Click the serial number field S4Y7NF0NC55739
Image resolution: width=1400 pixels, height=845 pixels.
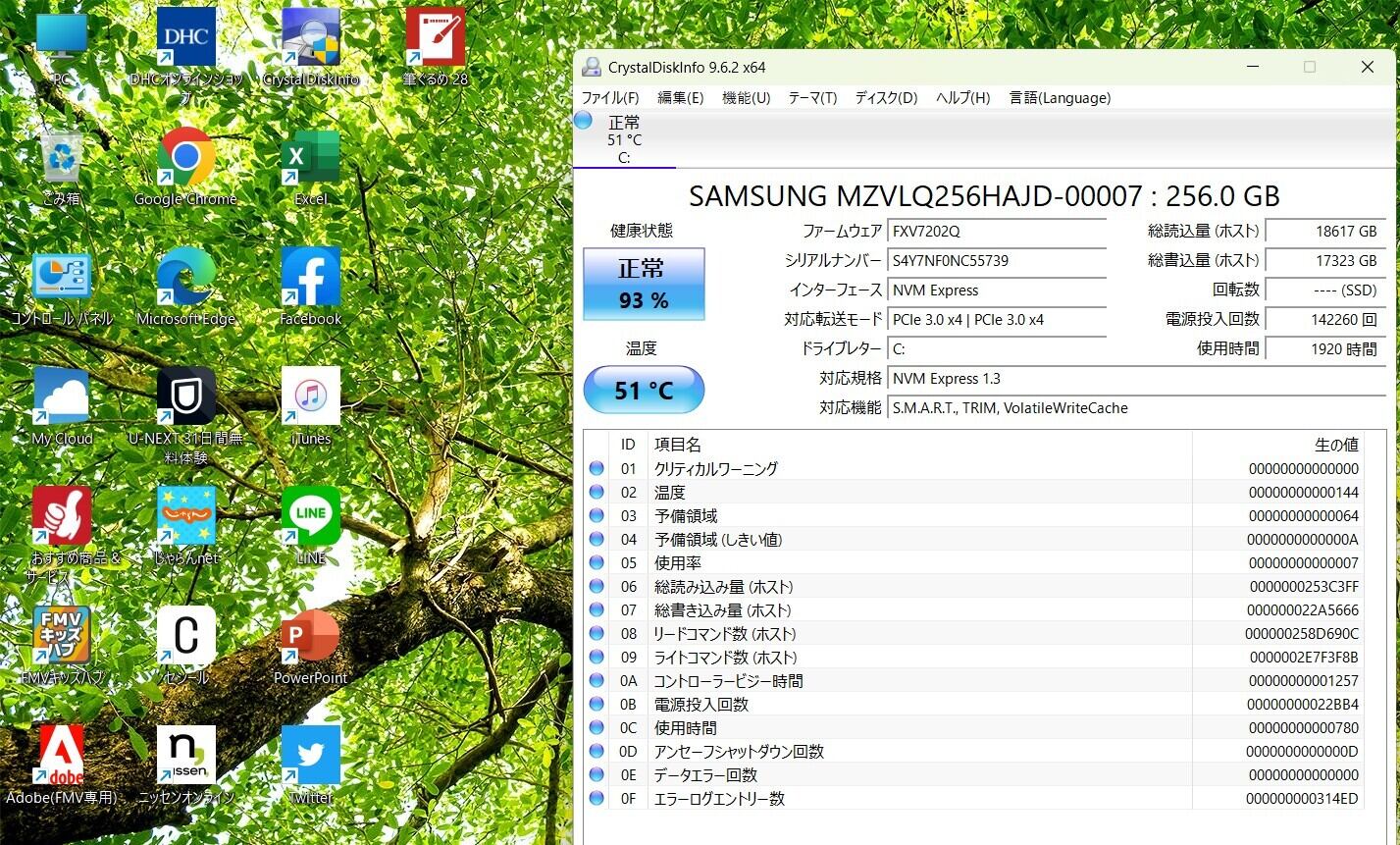point(996,261)
